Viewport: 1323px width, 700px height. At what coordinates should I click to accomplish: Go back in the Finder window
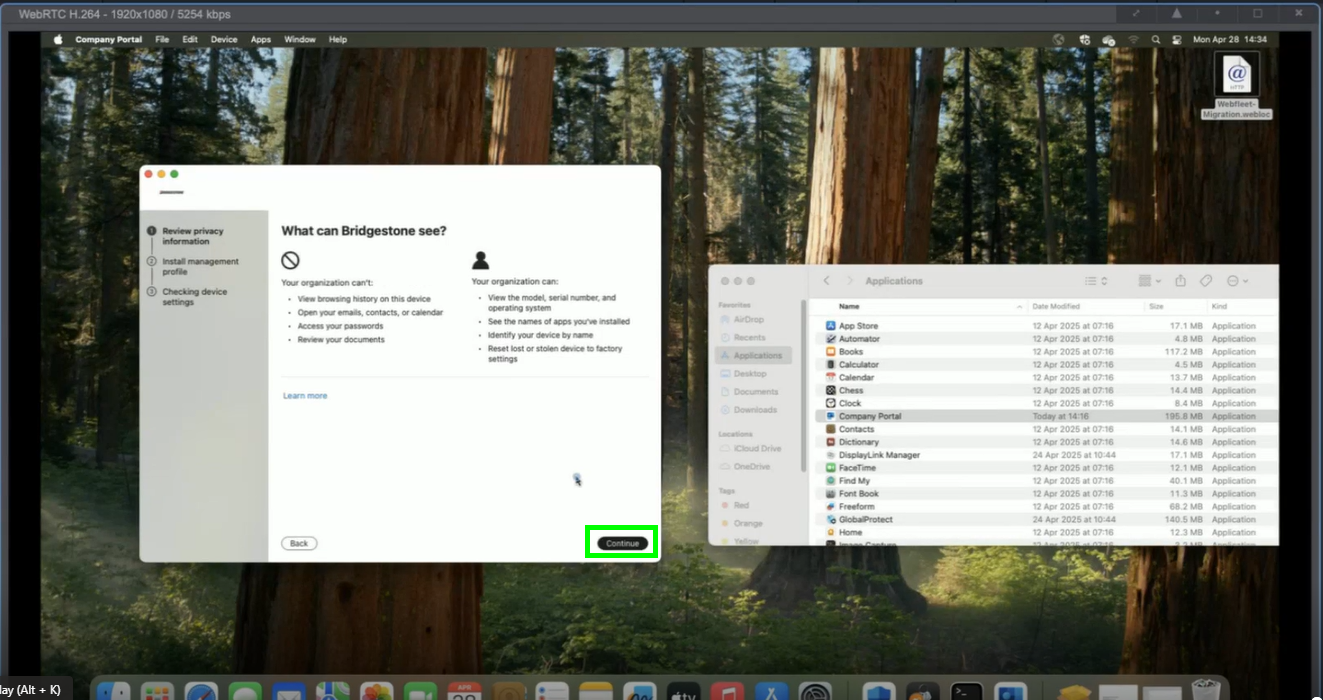pos(827,281)
